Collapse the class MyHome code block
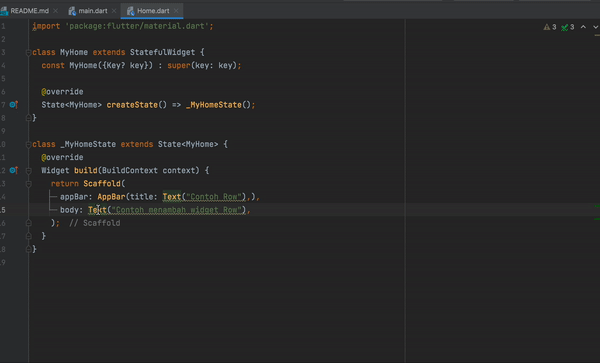Image resolution: width=600 pixels, height=363 pixels. coord(28,52)
